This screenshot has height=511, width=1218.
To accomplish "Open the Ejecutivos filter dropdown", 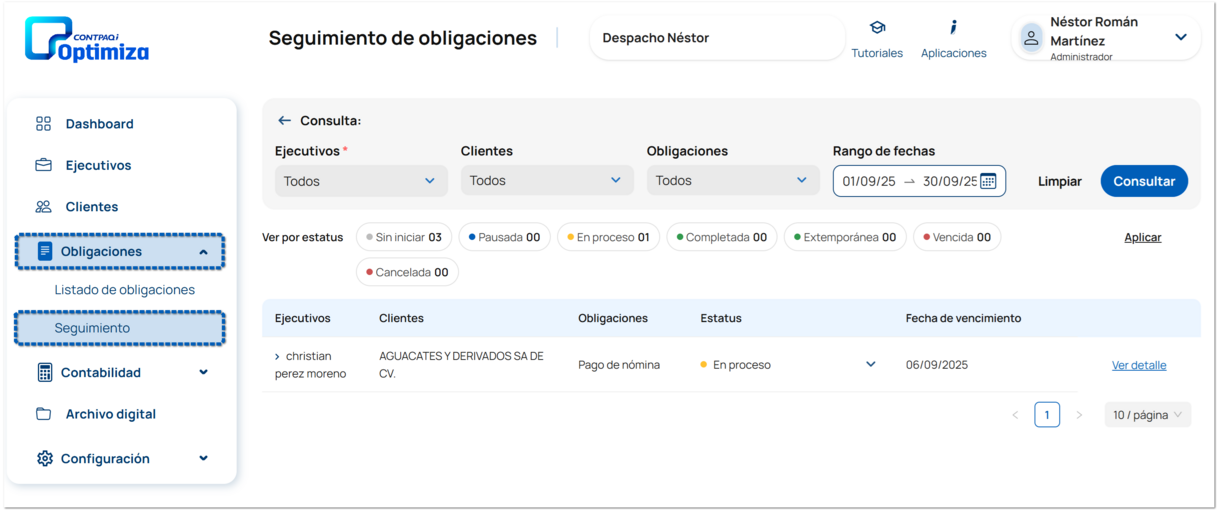I will [361, 181].
